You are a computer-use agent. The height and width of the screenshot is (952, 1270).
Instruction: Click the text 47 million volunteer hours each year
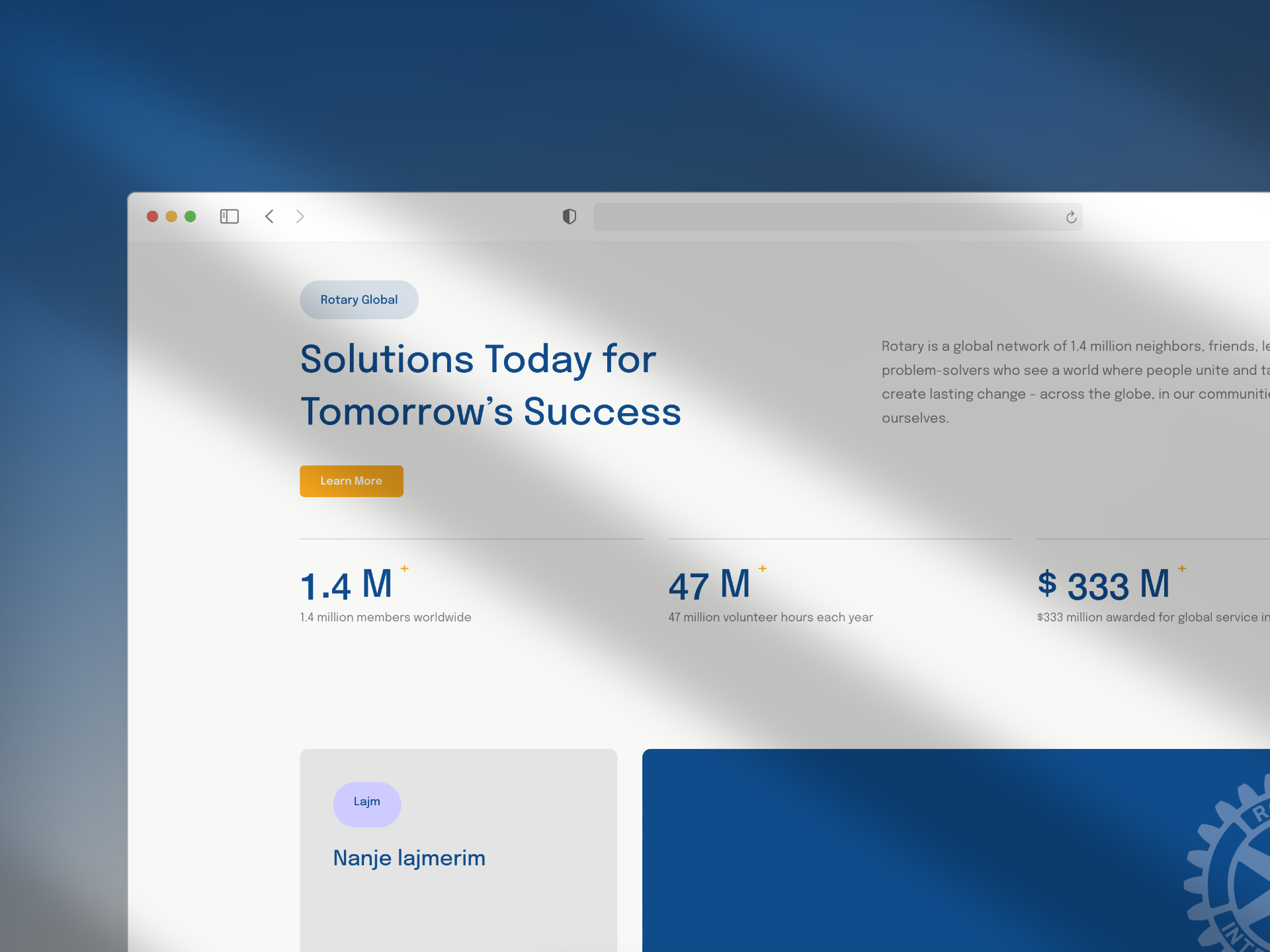tap(771, 617)
